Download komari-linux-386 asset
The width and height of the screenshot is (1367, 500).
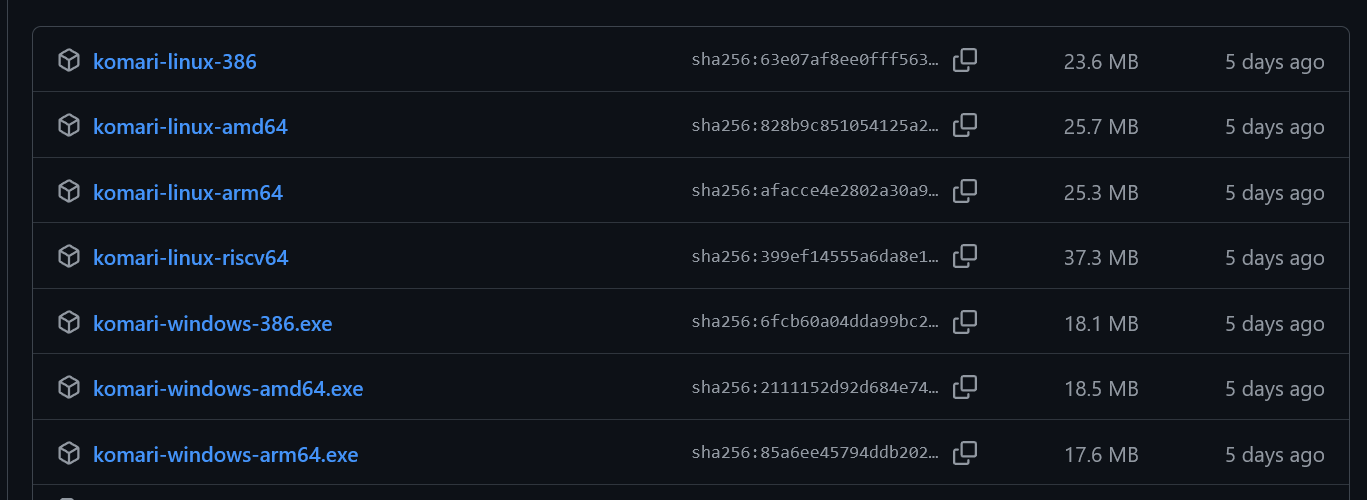click(x=175, y=62)
